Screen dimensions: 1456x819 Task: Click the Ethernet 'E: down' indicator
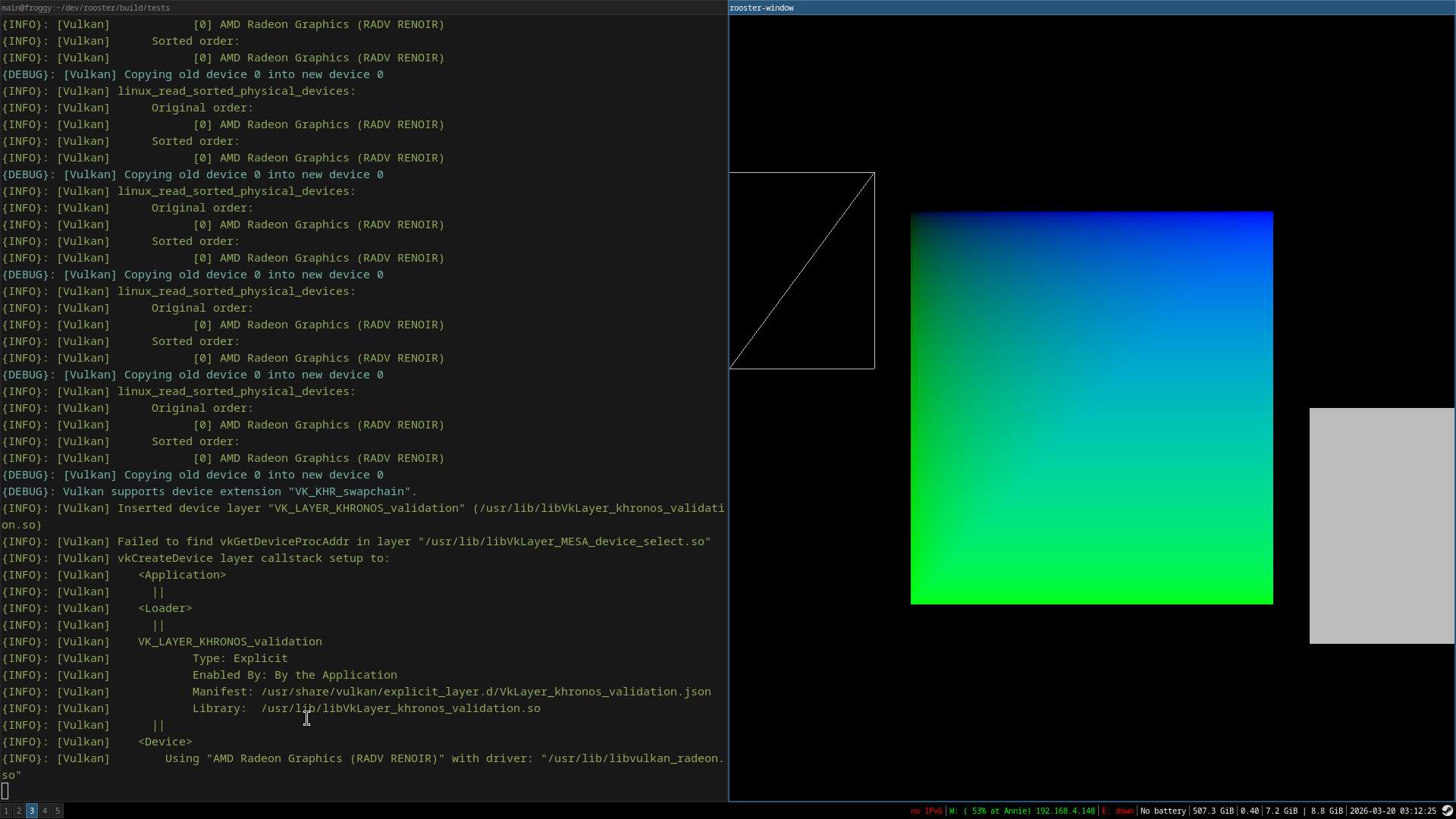pos(1118,811)
